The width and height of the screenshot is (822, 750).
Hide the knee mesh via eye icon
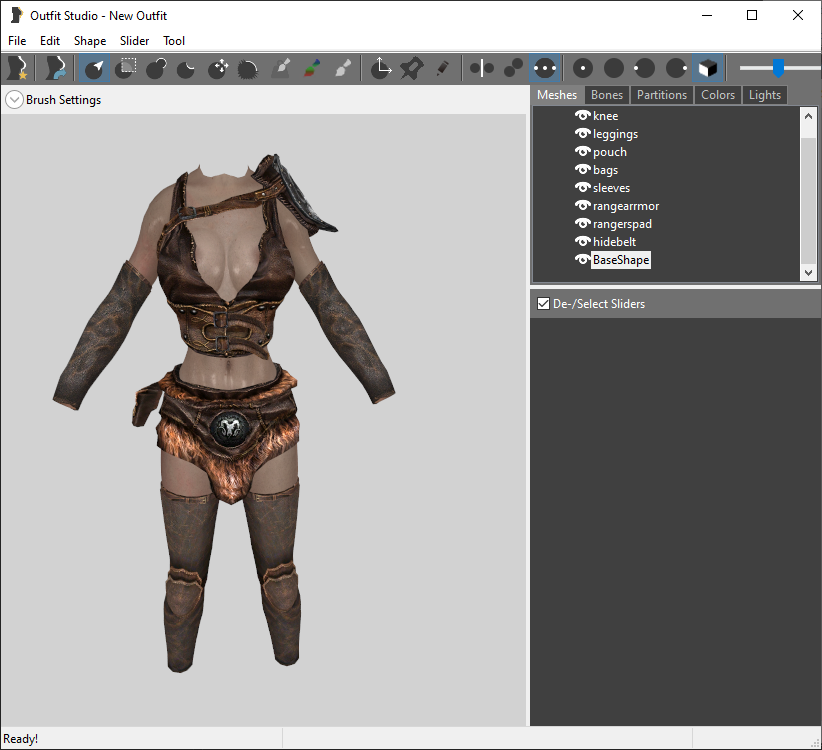pyautogui.click(x=582, y=115)
